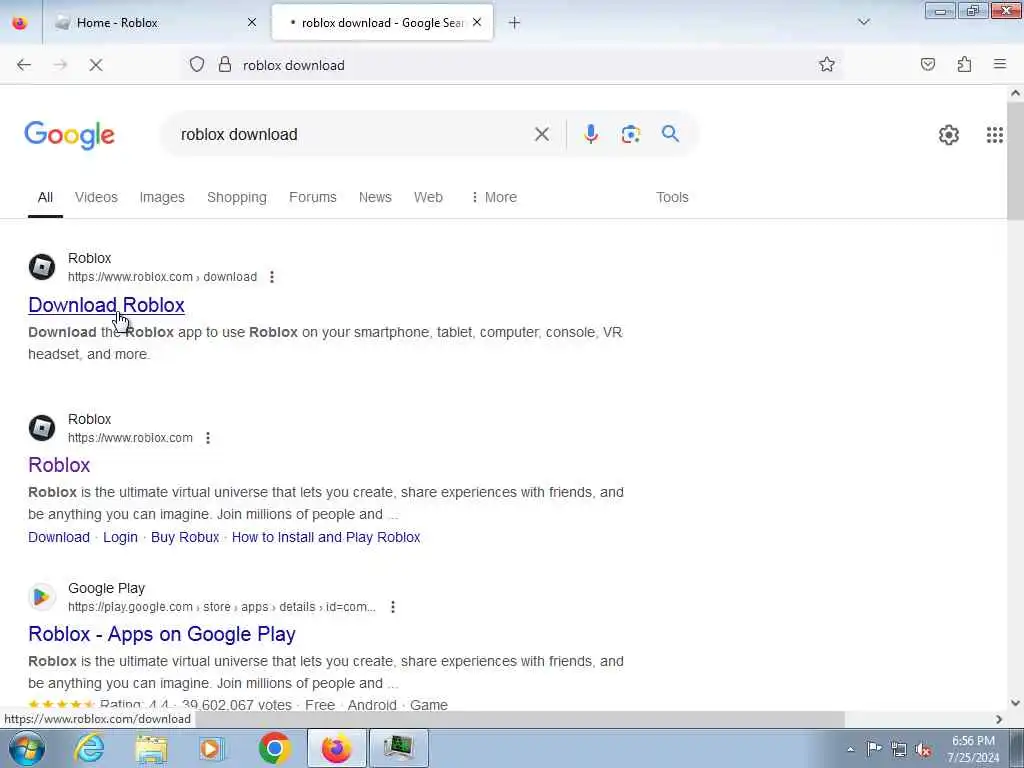Select the Images search tab

162,197
